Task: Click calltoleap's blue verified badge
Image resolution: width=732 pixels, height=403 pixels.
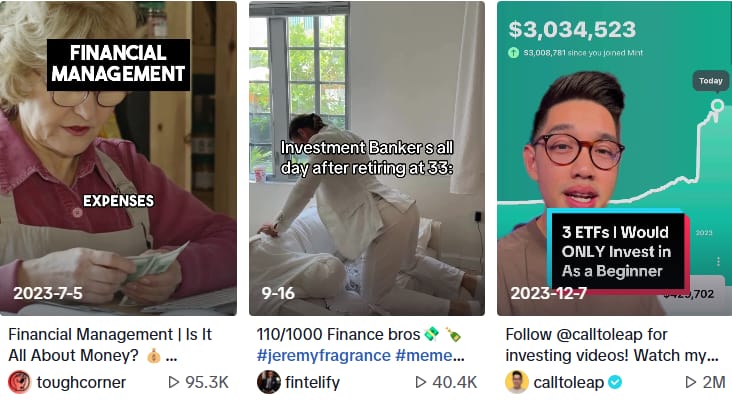Action: pyautogui.click(x=615, y=382)
